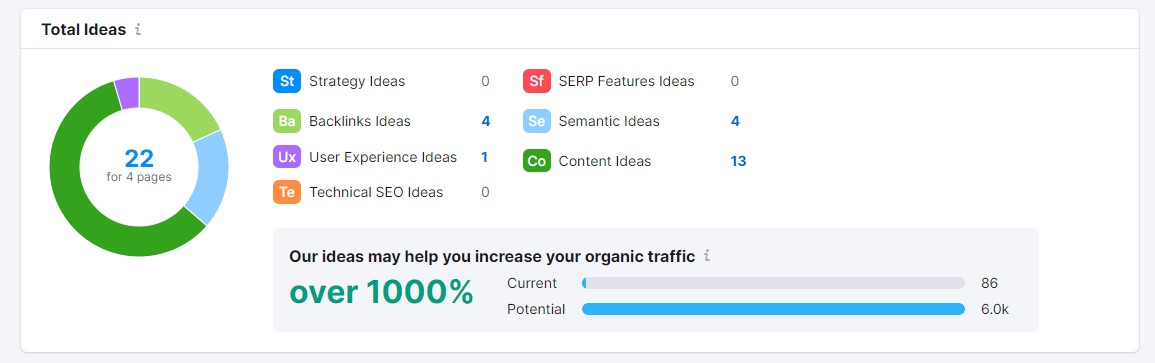
Task: Click 'Our ideas may help you increase' heading
Action: 492,256
